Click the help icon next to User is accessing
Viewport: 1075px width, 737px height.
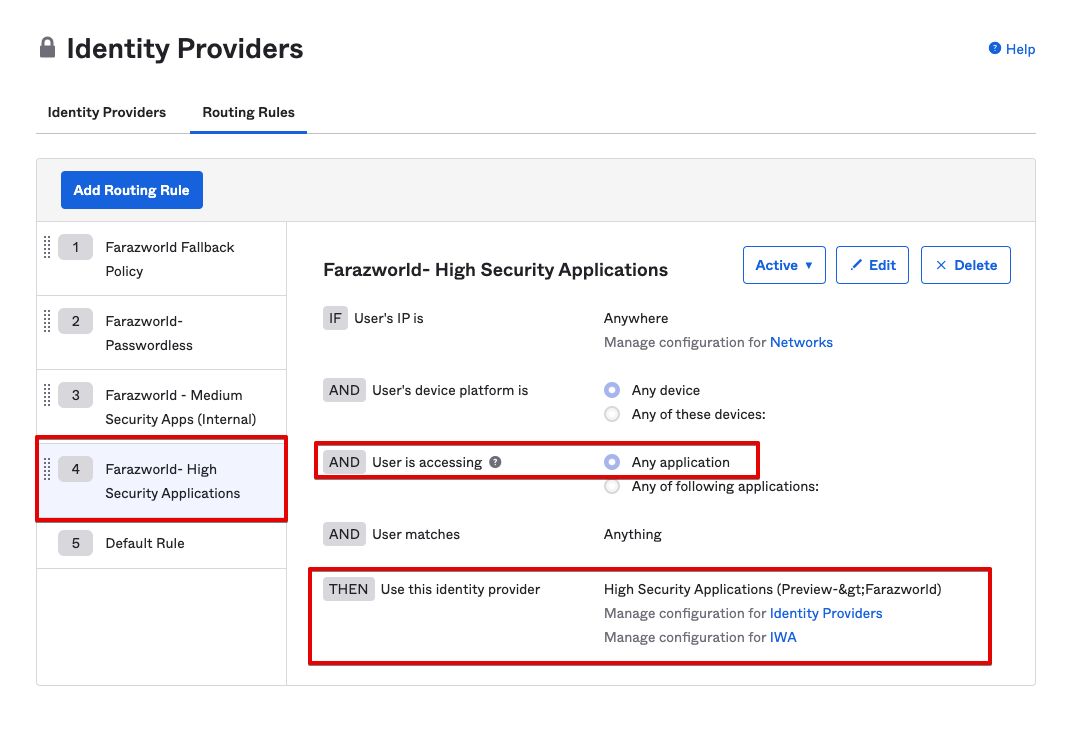[x=495, y=462]
